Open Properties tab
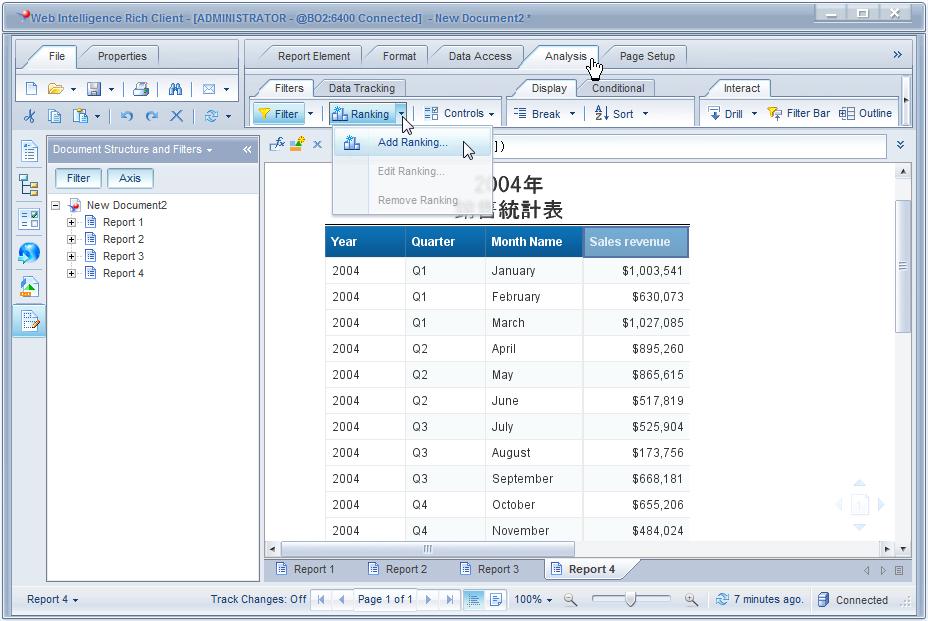The image size is (928, 621). [x=122, y=56]
